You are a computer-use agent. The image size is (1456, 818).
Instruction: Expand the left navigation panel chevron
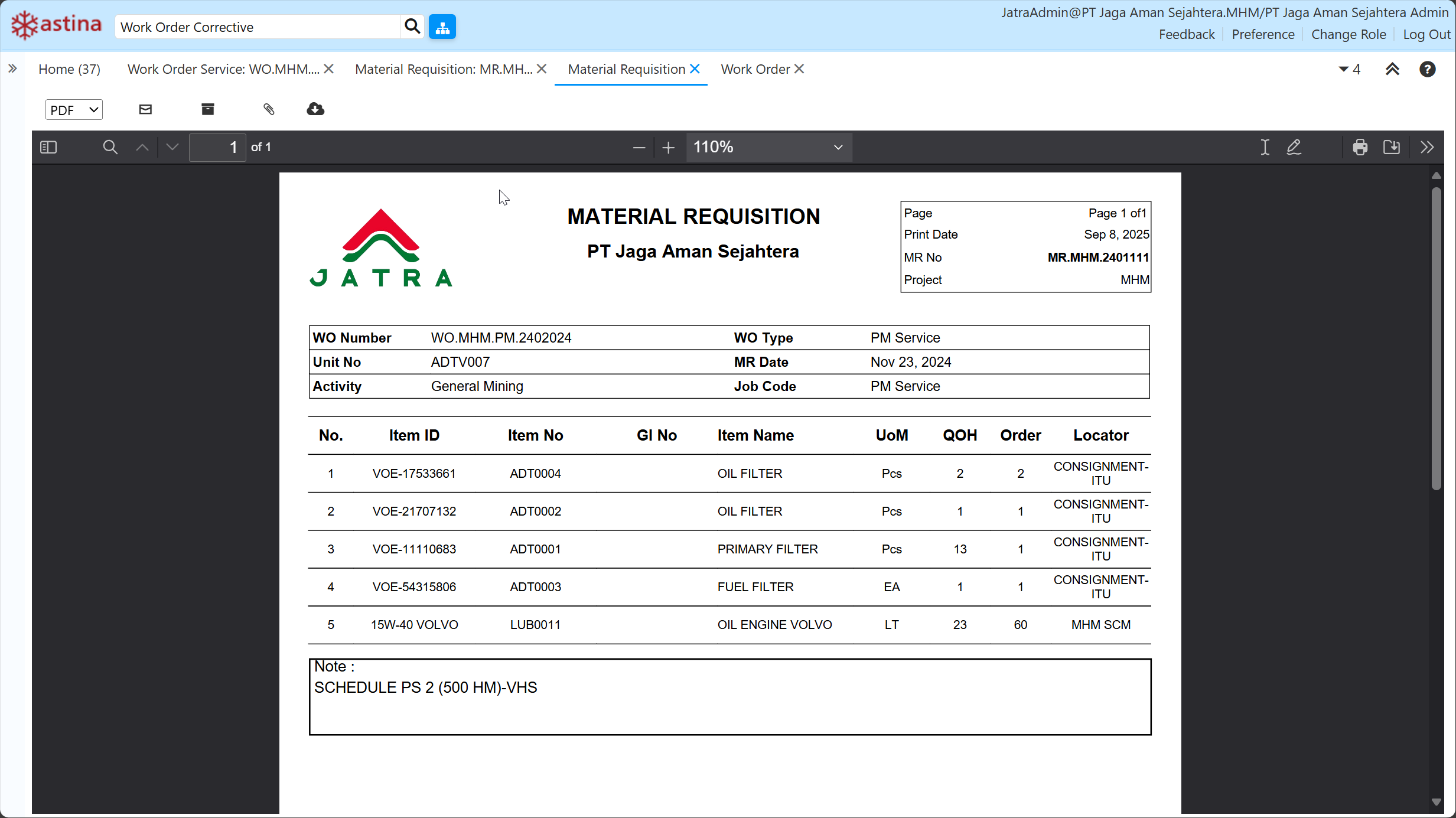12,69
